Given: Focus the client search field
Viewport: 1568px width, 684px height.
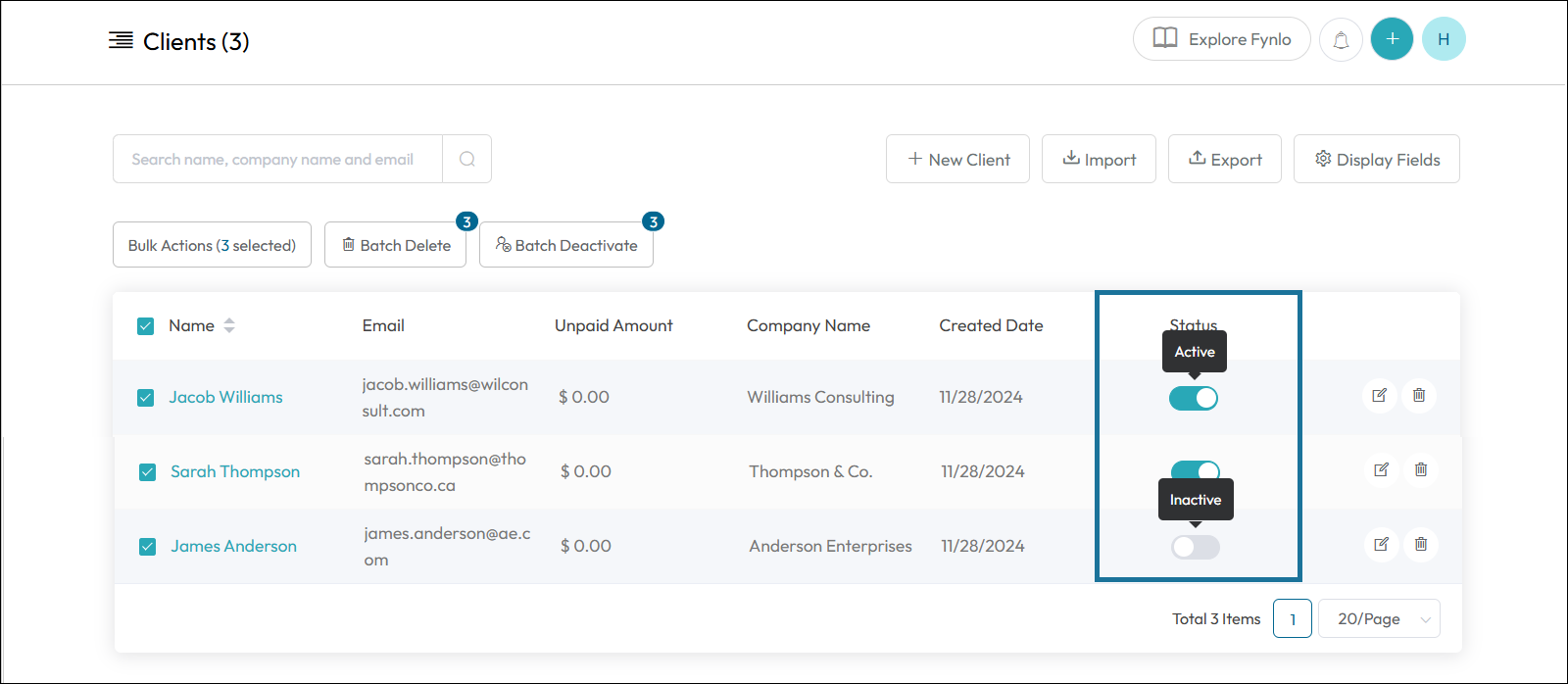Looking at the screenshot, I should click(x=278, y=159).
